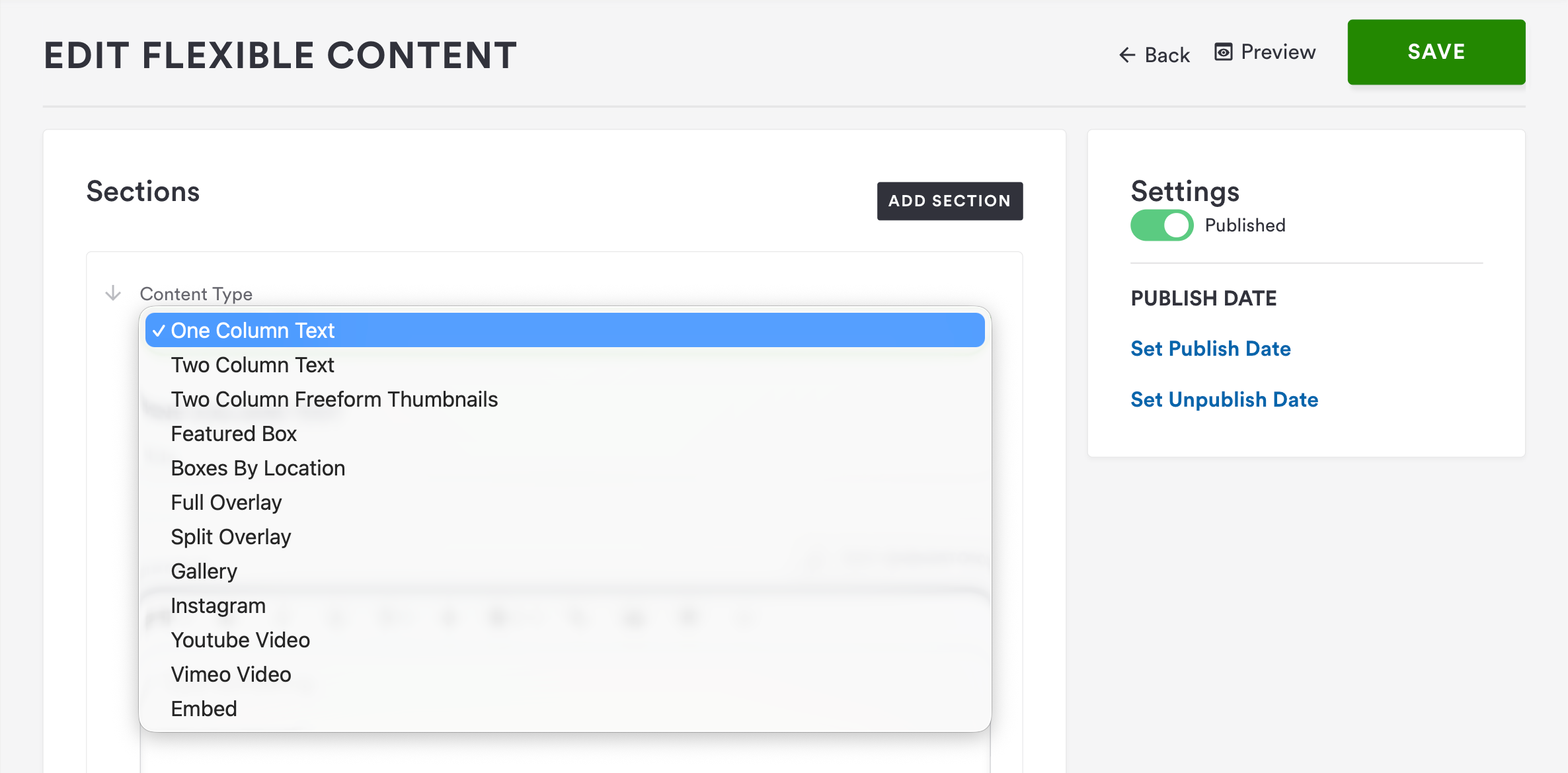This screenshot has height=773, width=1568.
Task: Pick Featured Box content type
Action: 234,434
